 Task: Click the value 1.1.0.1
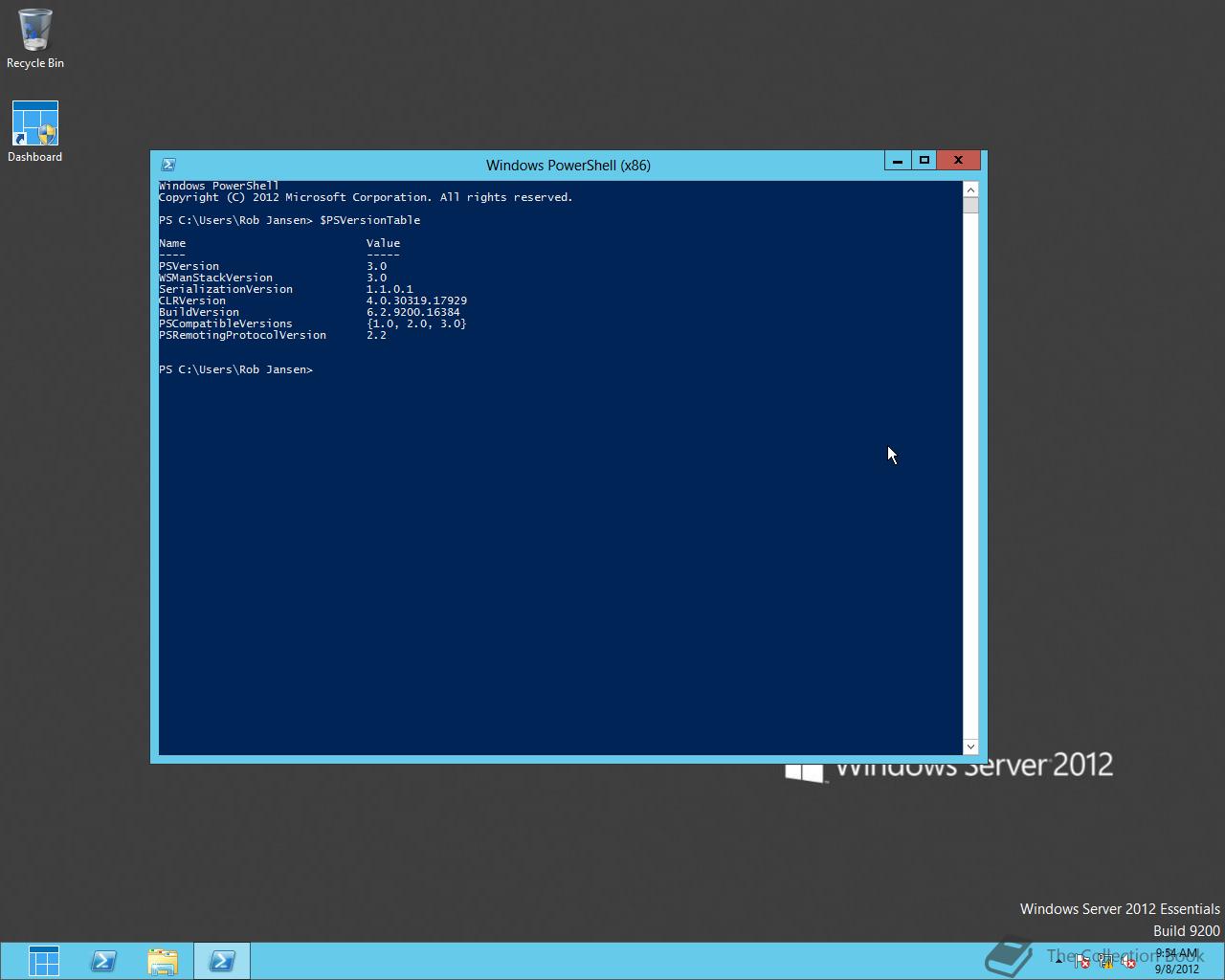point(390,289)
